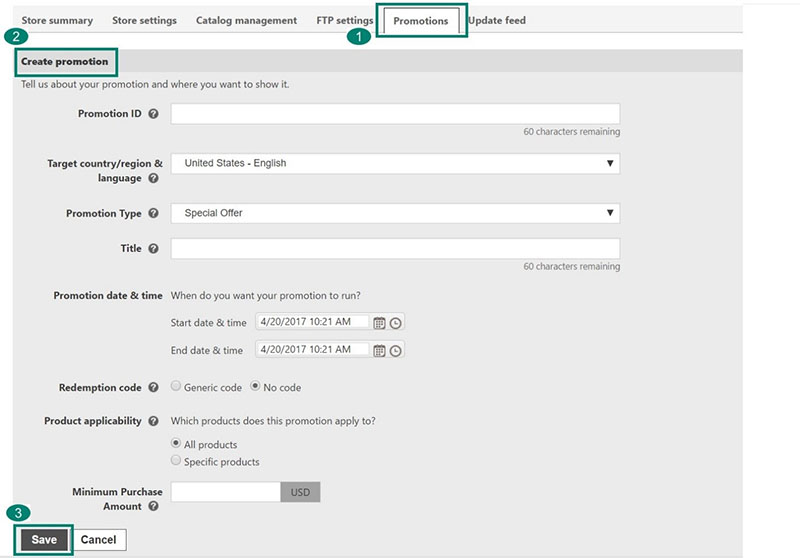Click the Start date & time field
Screen dimensions: 800x558
[312, 322]
